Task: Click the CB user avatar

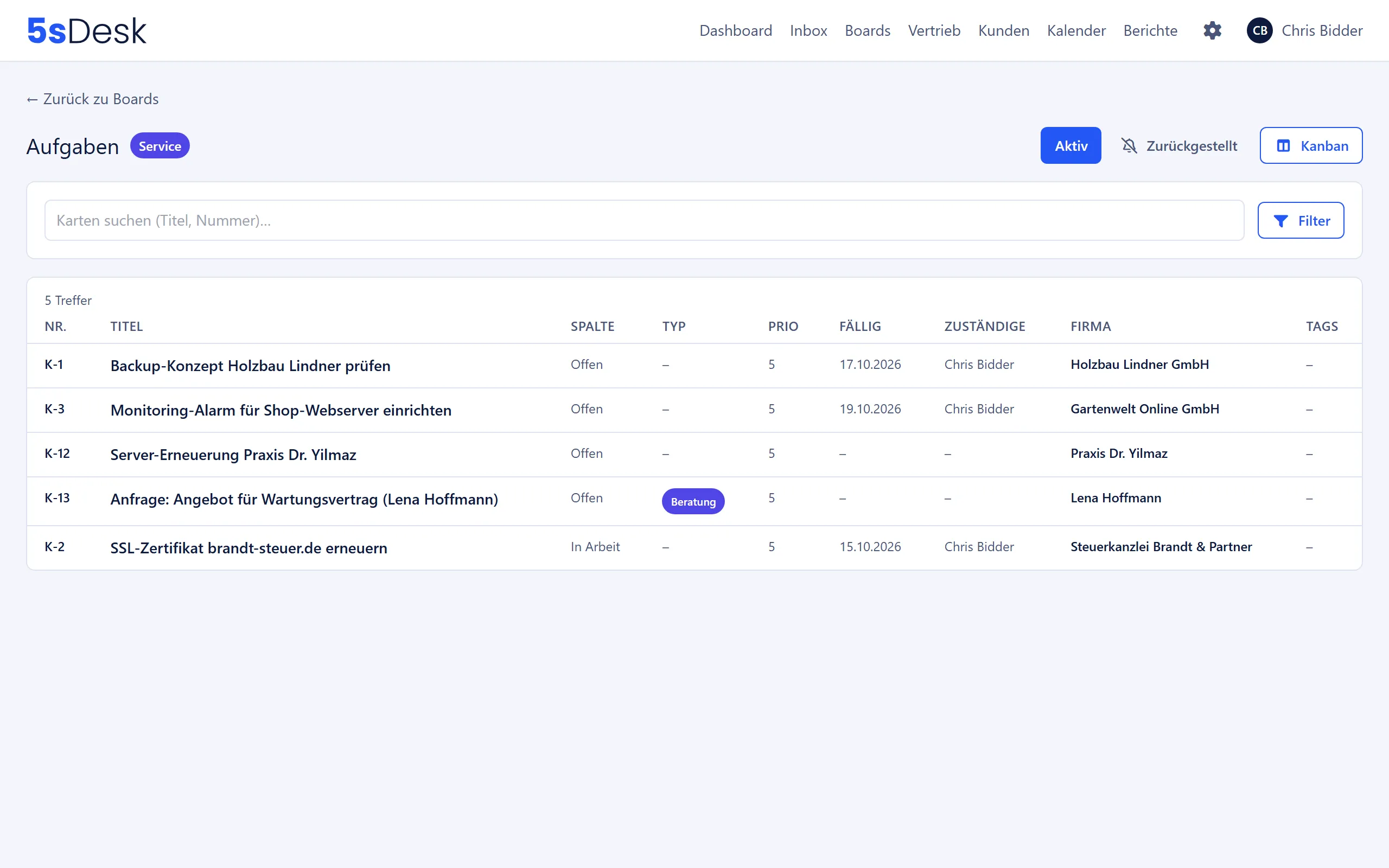Action: [x=1260, y=30]
